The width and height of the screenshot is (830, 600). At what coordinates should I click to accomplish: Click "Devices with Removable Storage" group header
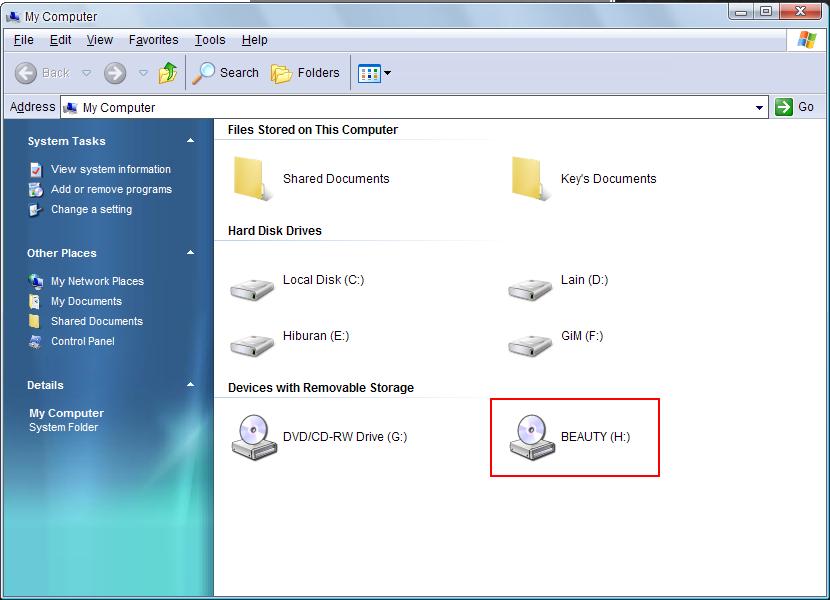point(321,388)
